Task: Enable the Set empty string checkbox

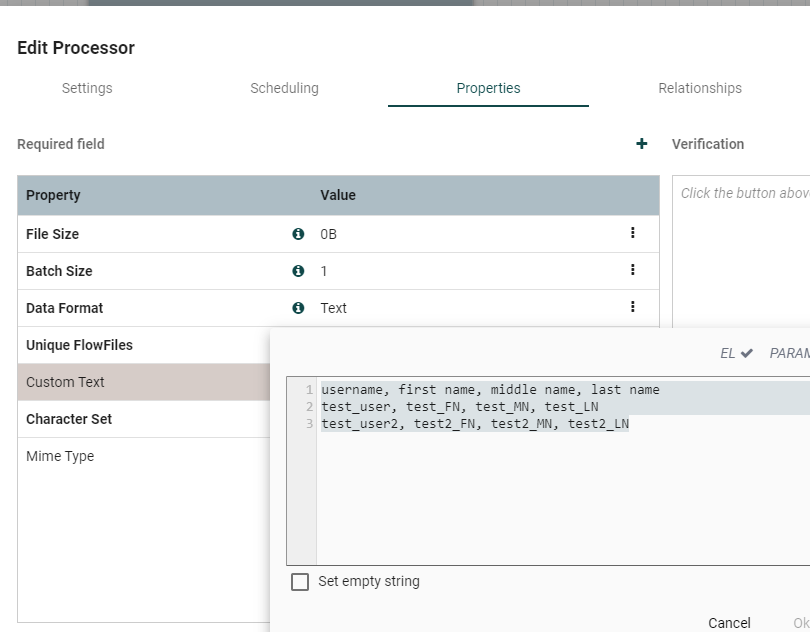Action: [x=300, y=582]
